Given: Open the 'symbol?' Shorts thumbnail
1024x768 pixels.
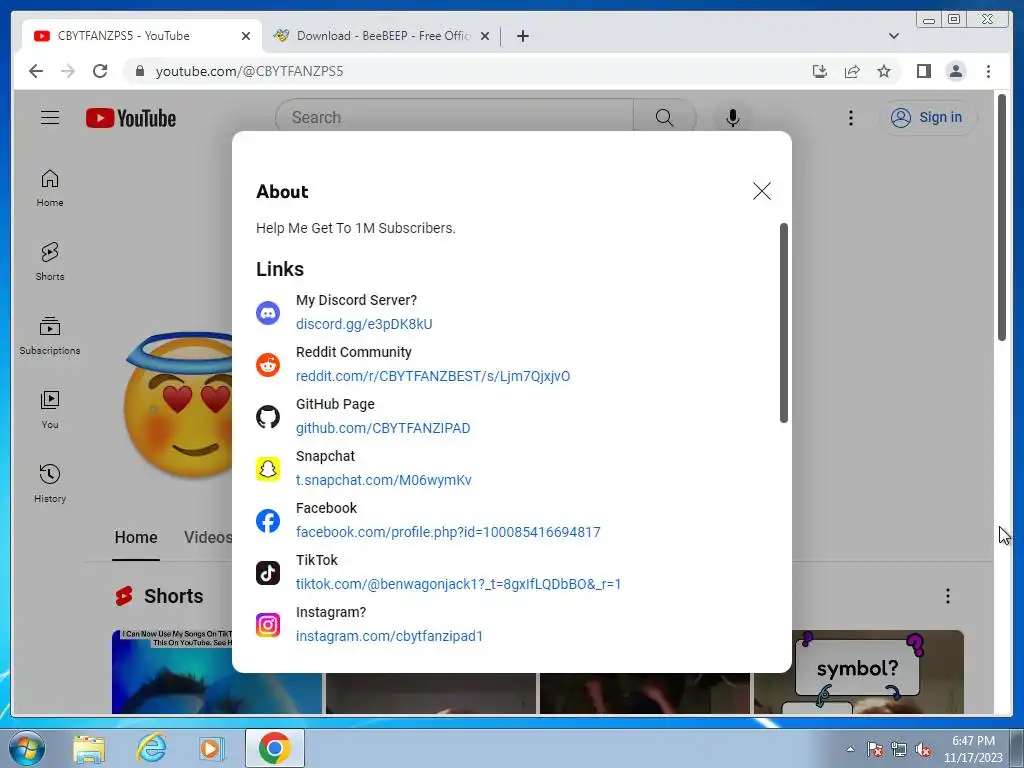Looking at the screenshot, I should tap(858, 671).
